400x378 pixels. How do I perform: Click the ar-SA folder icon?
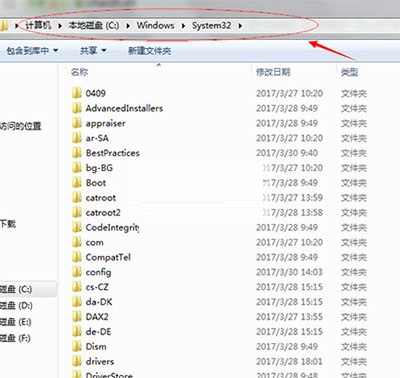click(77, 138)
